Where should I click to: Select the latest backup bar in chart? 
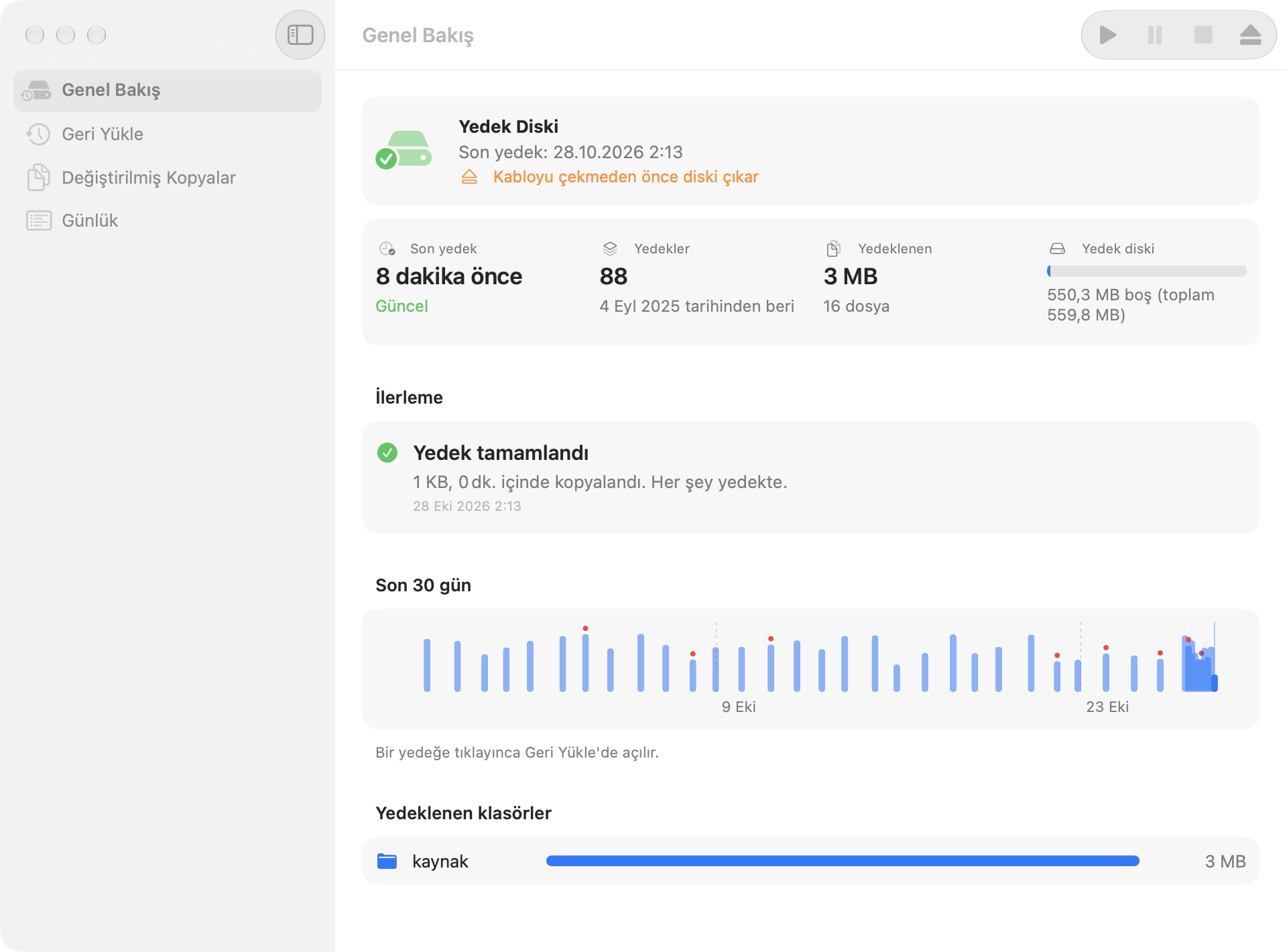[1214, 682]
